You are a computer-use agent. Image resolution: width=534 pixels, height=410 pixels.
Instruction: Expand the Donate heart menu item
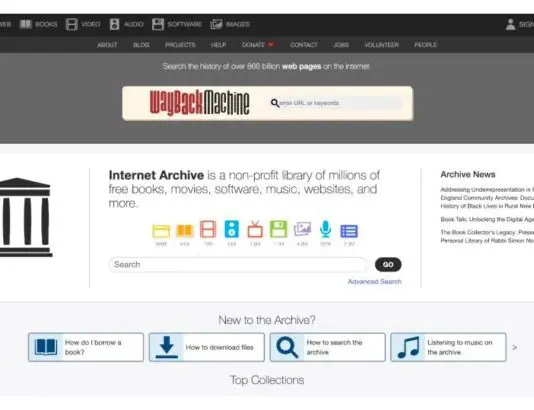(257, 45)
